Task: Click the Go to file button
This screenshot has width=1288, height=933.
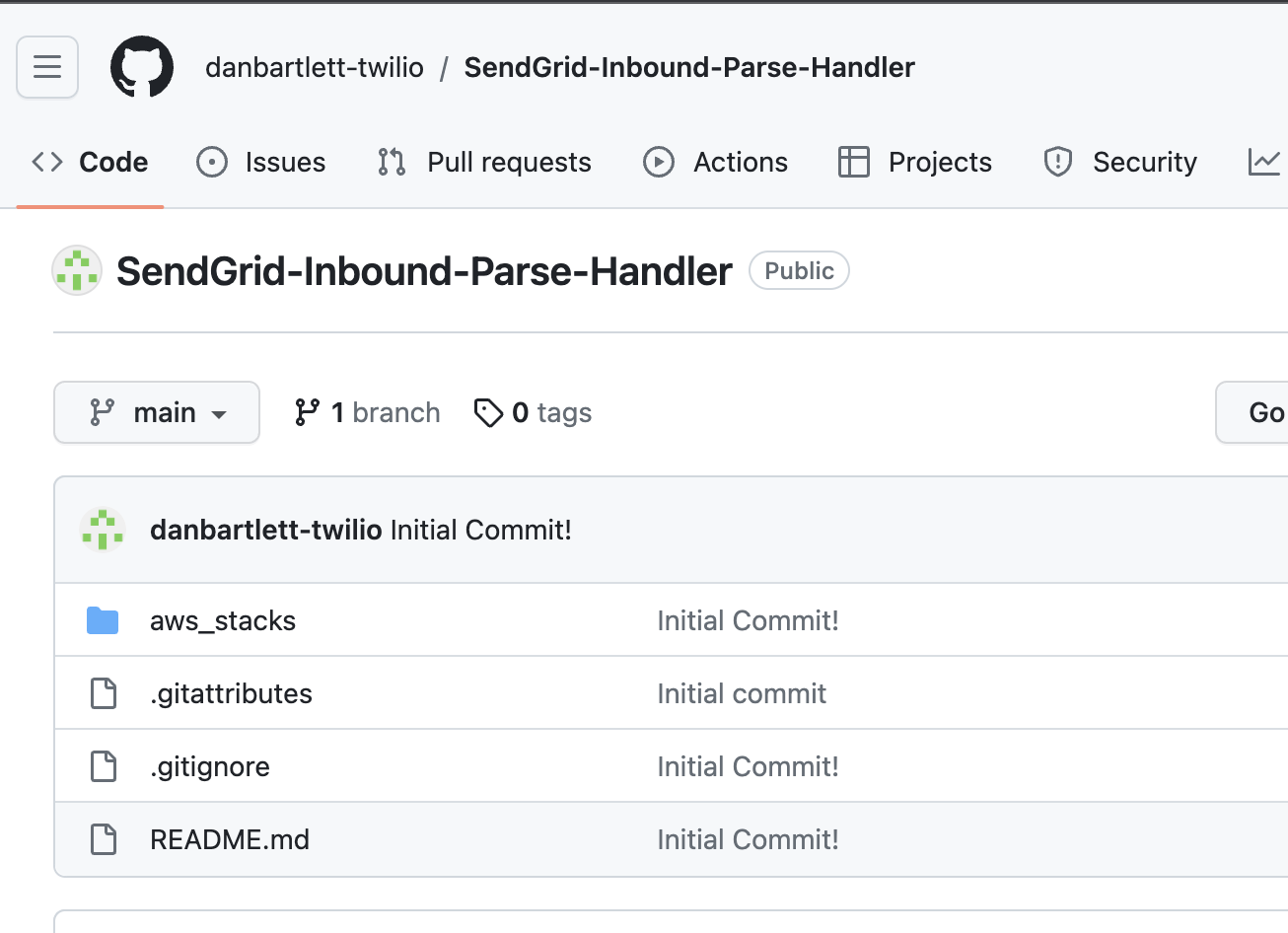Action: 1252,412
